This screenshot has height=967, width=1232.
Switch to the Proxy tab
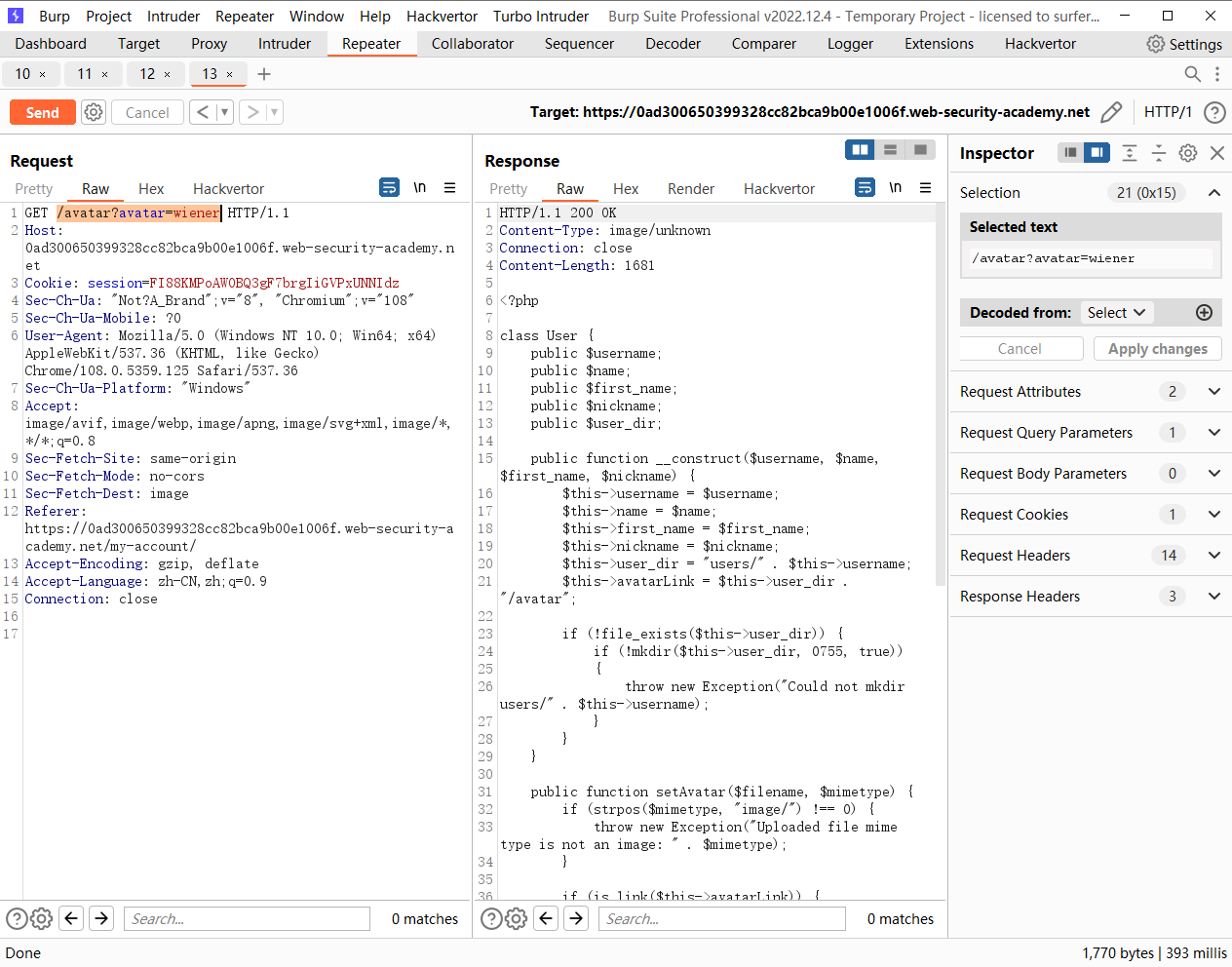point(209,44)
